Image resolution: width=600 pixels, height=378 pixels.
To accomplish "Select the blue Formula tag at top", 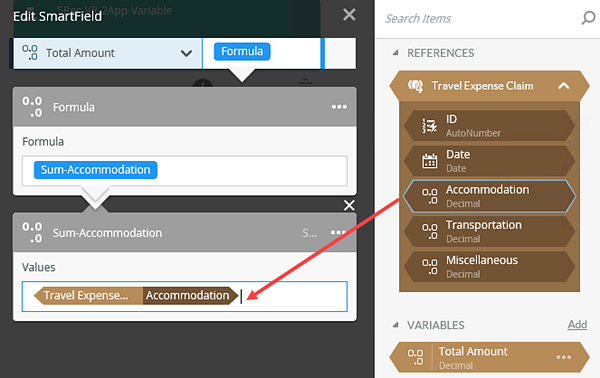I will 242,51.
